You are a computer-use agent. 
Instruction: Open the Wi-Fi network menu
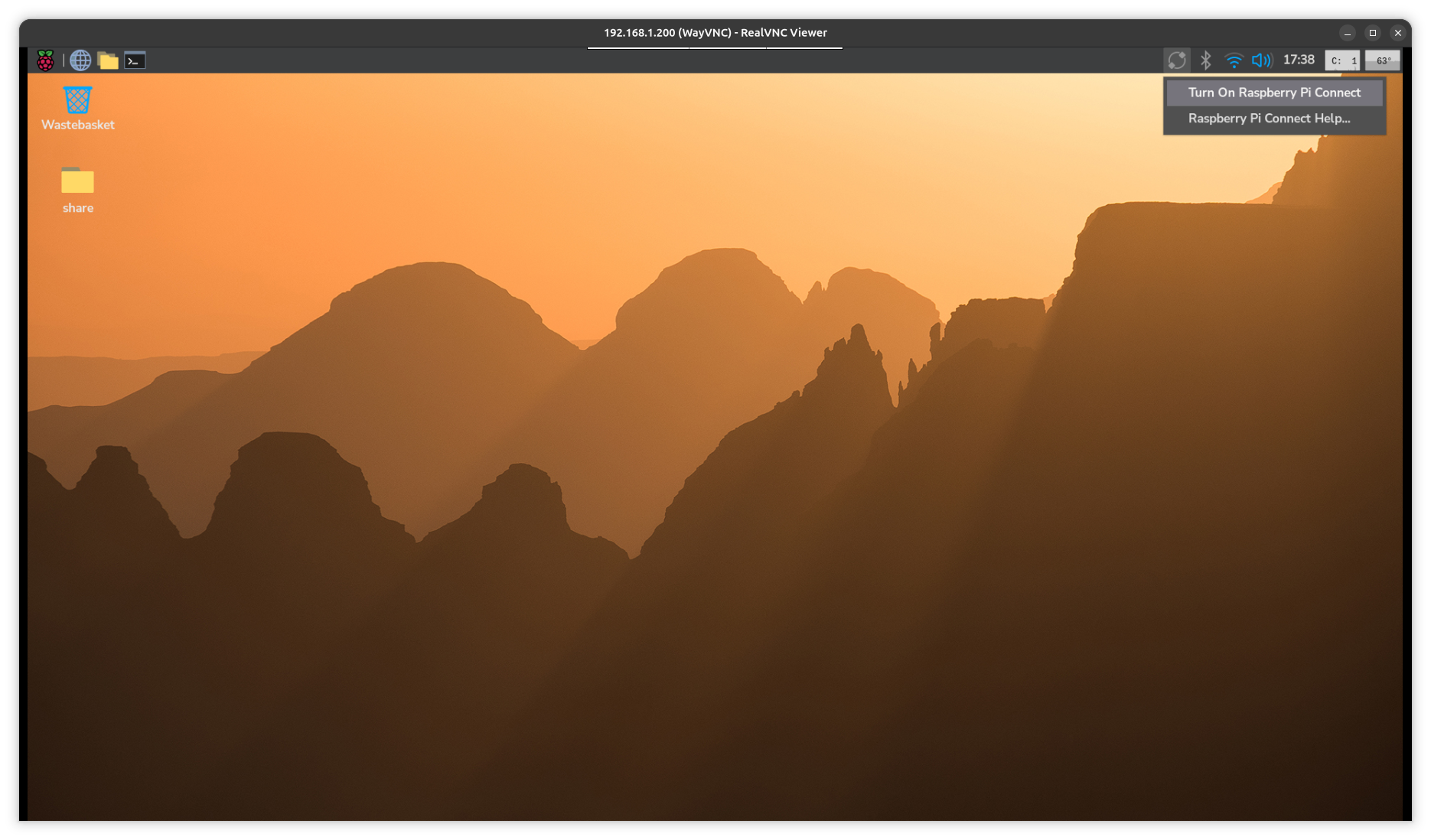1234,60
